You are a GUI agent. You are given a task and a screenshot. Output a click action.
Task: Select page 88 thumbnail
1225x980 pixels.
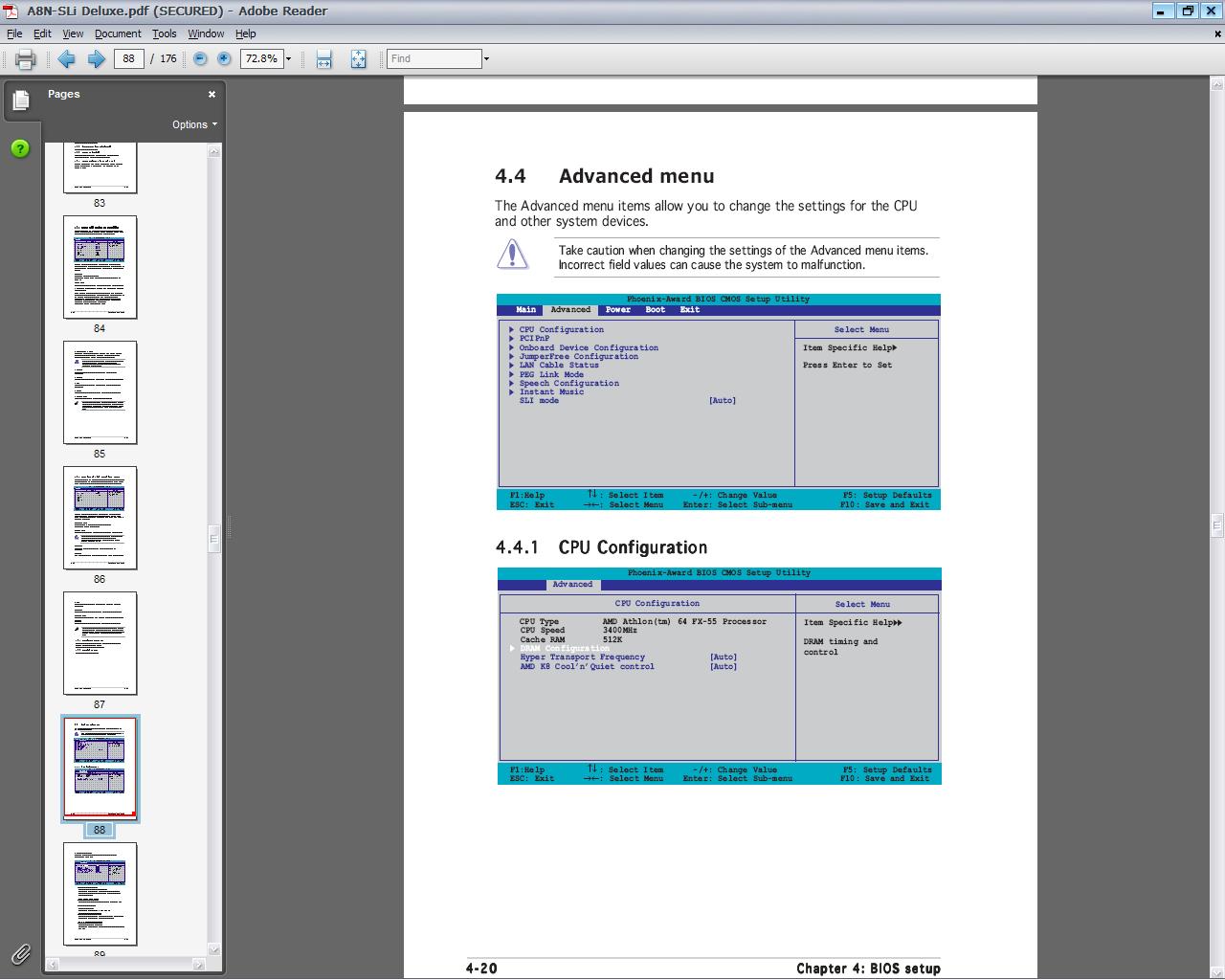(x=100, y=768)
